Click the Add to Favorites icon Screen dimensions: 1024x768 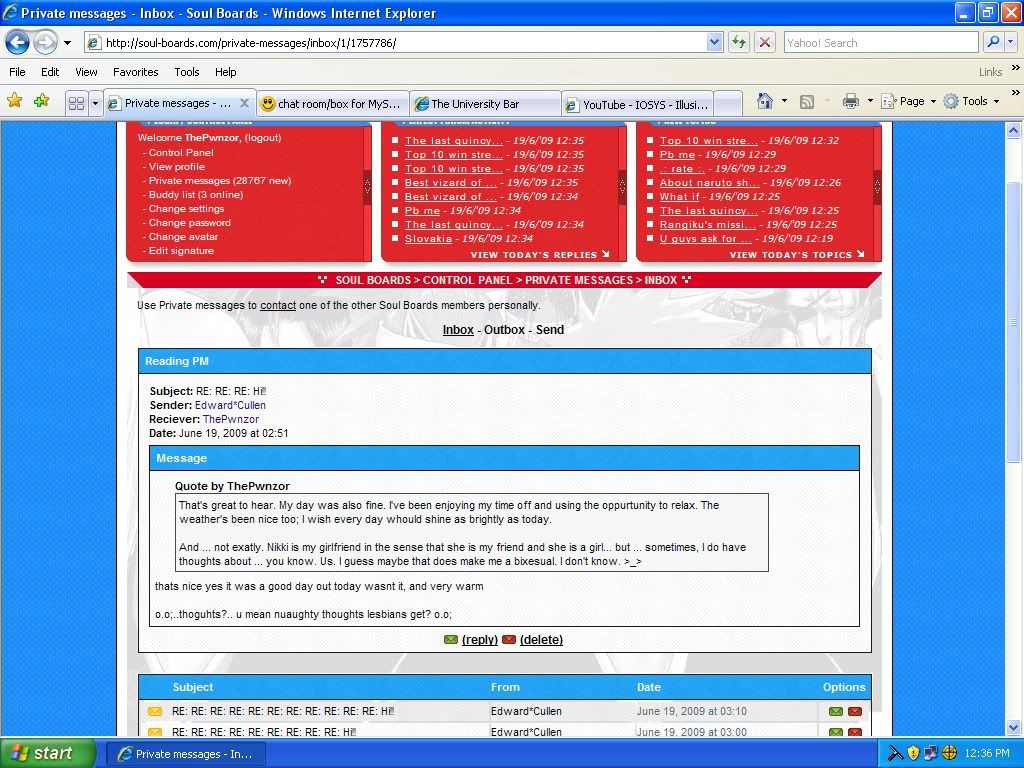click(x=41, y=101)
